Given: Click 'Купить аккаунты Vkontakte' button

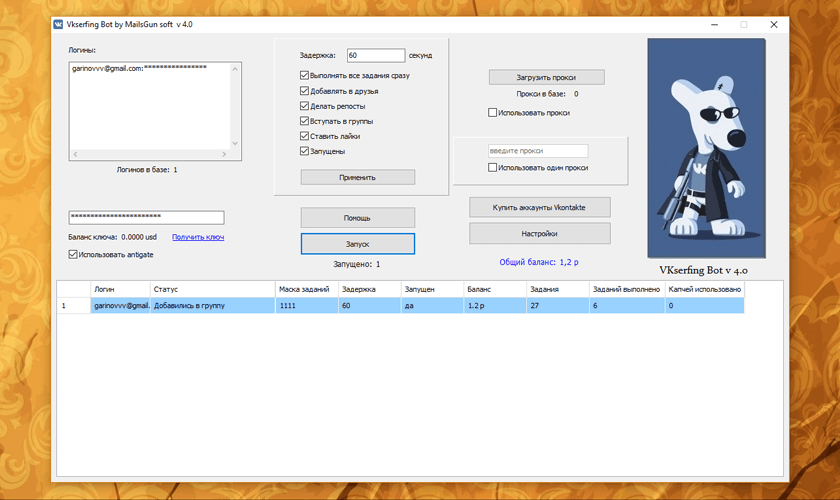Looking at the screenshot, I should tap(539, 207).
